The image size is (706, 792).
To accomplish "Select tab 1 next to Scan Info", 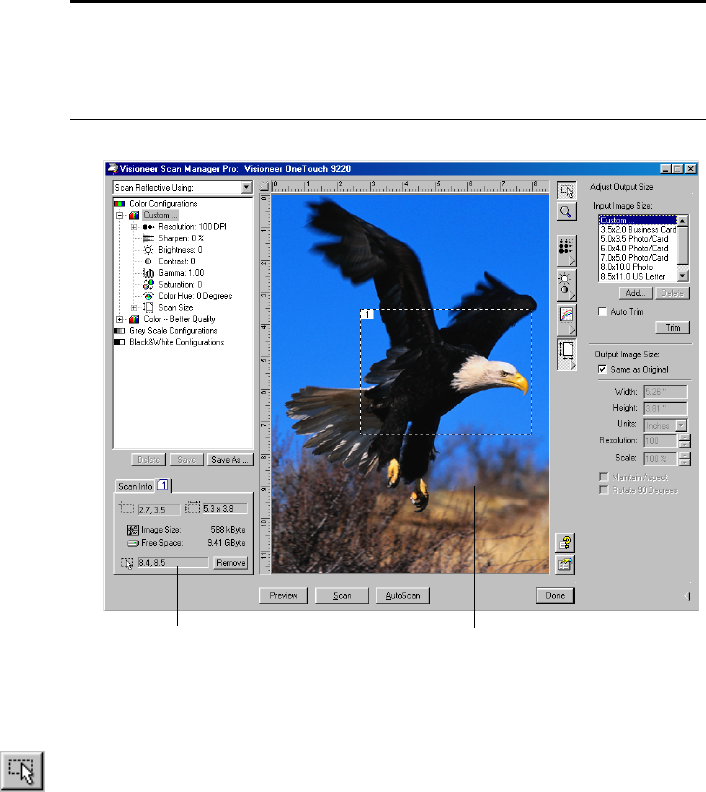I will tap(164, 485).
